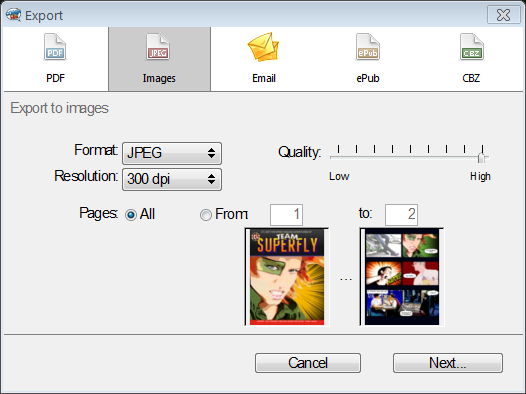Switch to the Images tab label
Viewport: 526px width, 394px height.
click(159, 78)
